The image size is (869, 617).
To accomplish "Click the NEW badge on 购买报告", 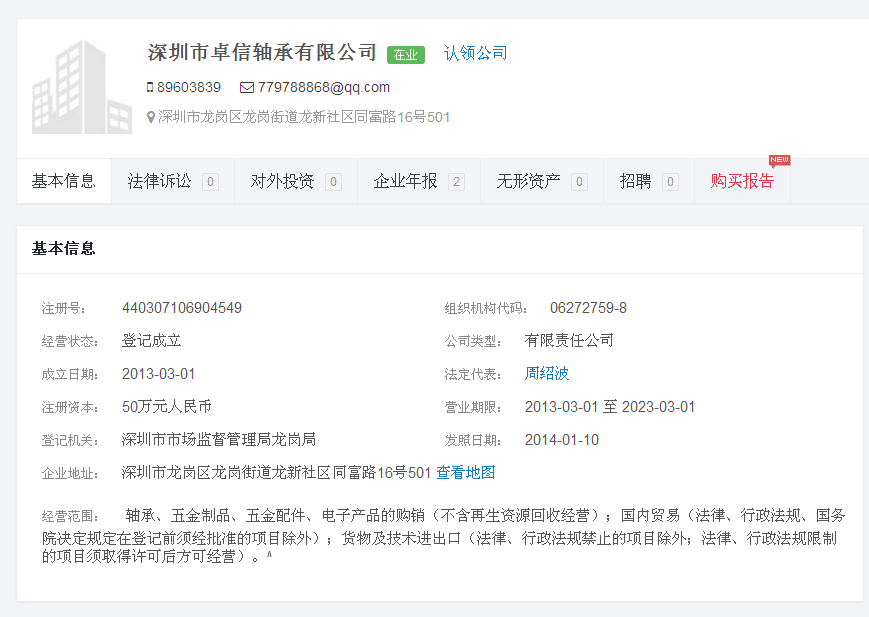I will click(779, 160).
